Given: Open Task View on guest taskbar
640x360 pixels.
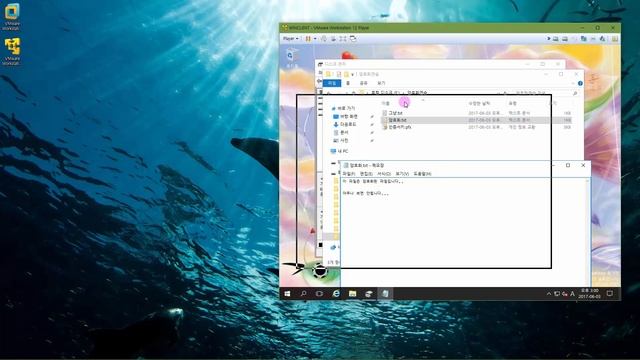Looking at the screenshot, I should point(319,293).
